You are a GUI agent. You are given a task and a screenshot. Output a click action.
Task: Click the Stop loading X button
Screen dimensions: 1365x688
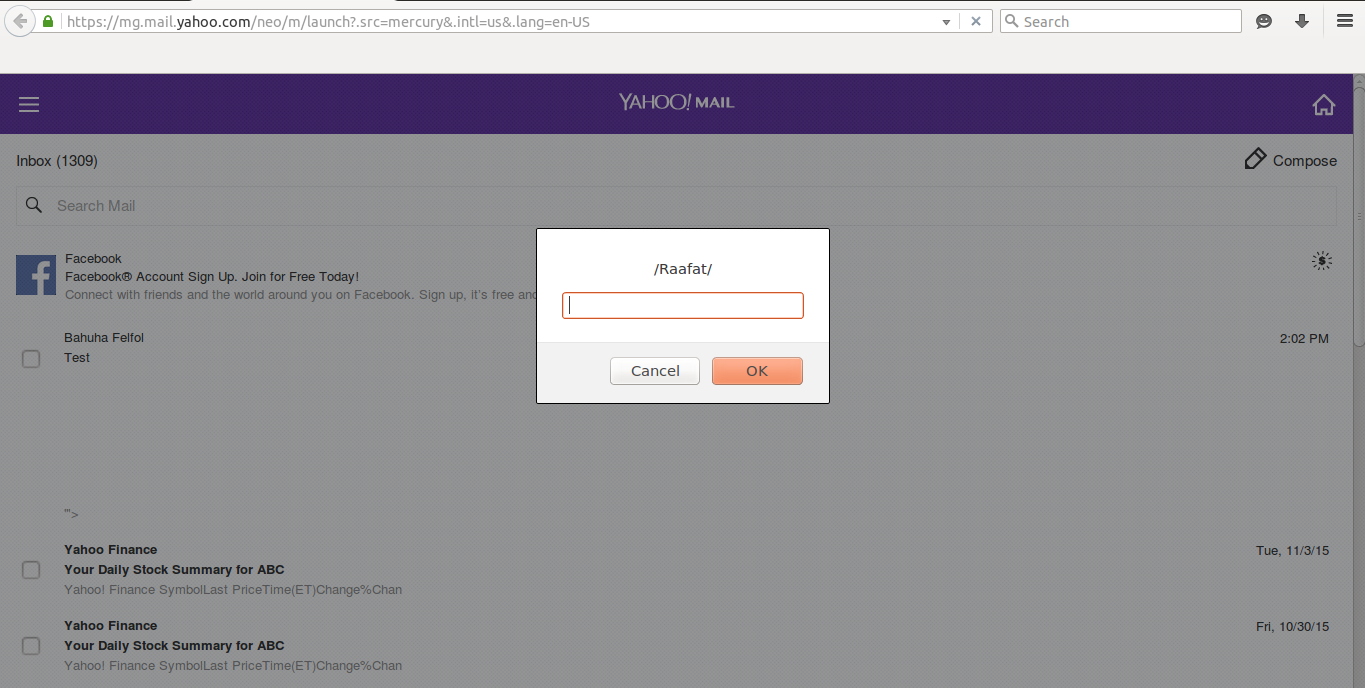(x=976, y=21)
